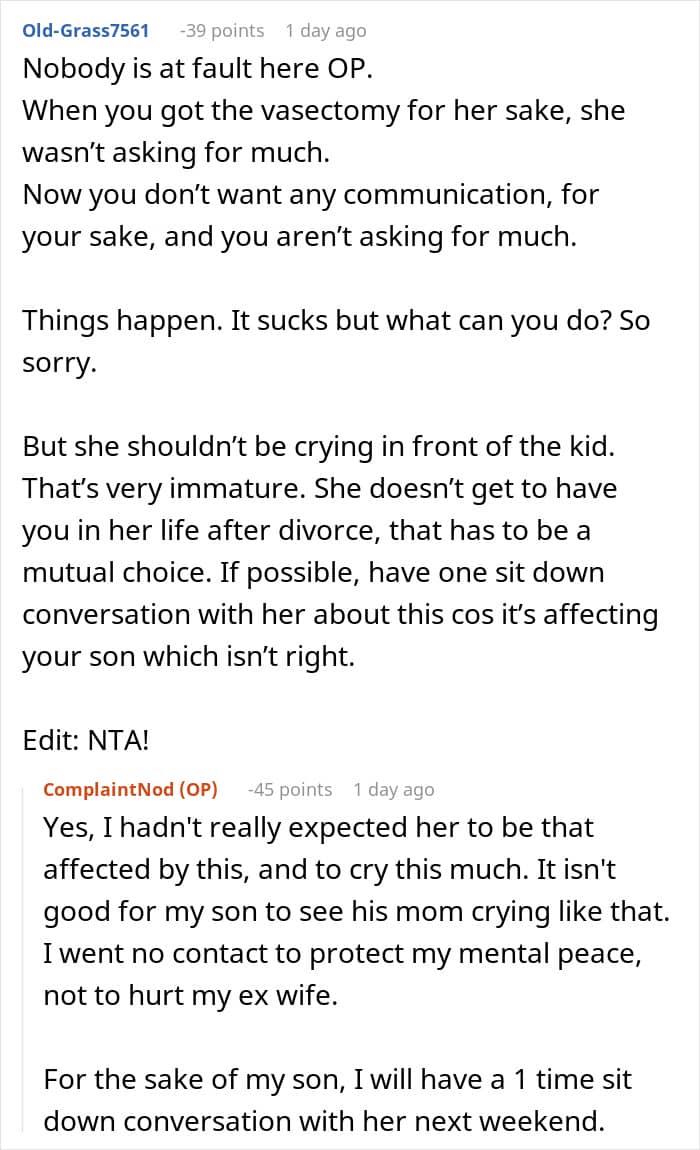Open ComplaintNod's user profile
700x1150 pixels.
(x=130, y=789)
